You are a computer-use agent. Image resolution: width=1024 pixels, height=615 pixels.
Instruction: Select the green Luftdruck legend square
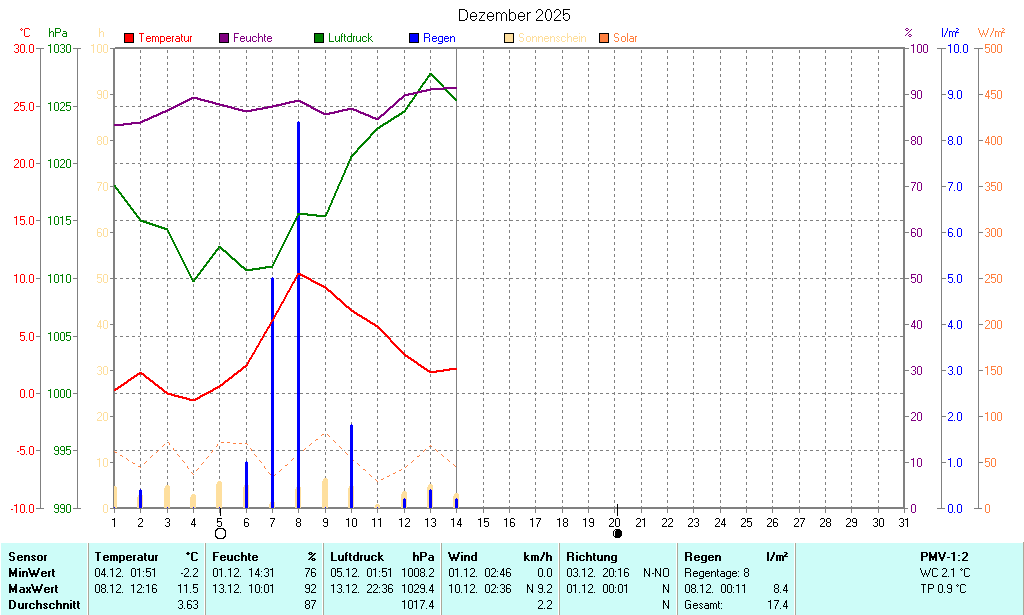(x=319, y=38)
